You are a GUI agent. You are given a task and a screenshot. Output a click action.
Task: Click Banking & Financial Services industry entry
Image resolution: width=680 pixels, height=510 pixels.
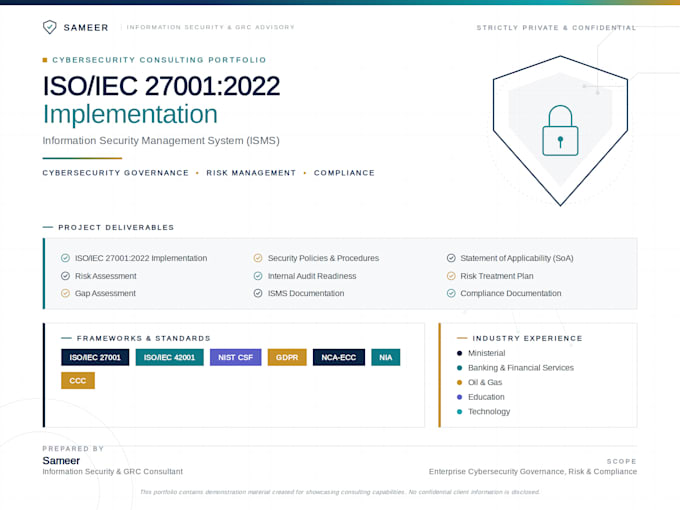tap(521, 368)
